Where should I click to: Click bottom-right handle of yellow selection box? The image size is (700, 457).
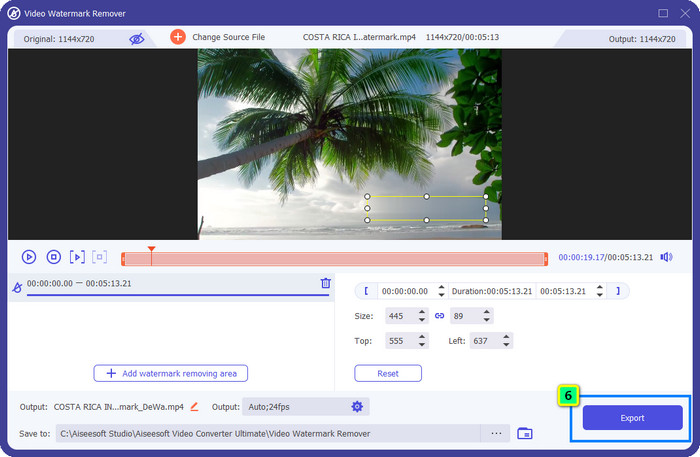point(486,220)
